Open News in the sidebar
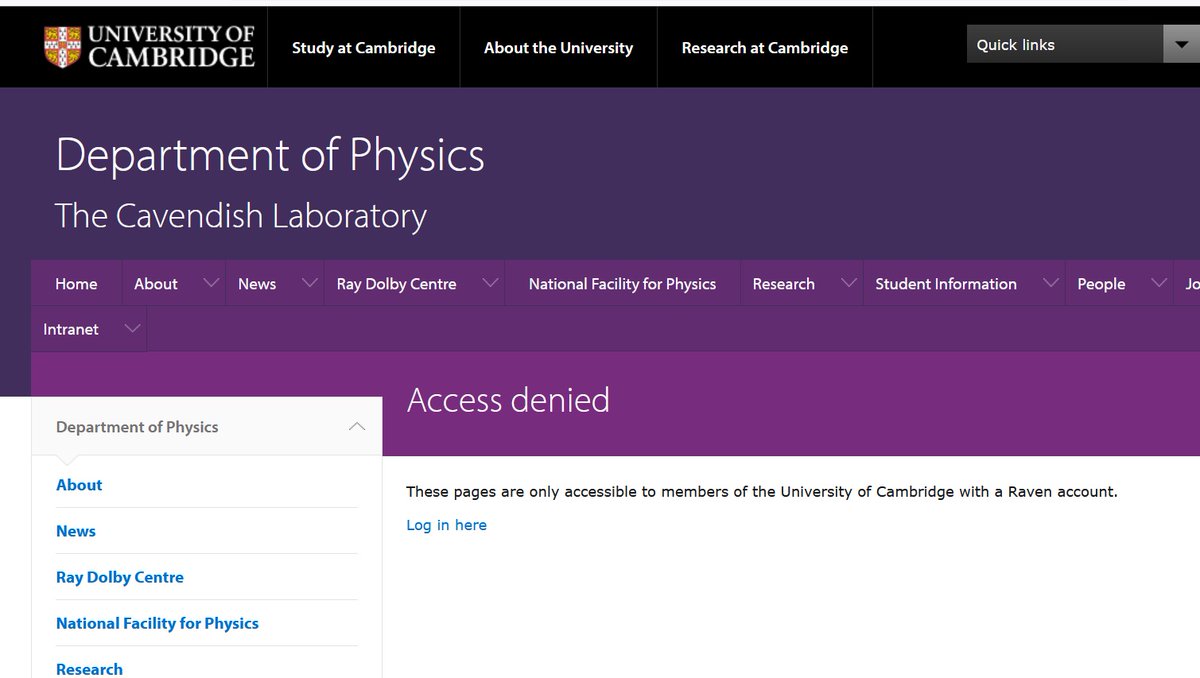The image size is (1200, 678). pos(76,531)
